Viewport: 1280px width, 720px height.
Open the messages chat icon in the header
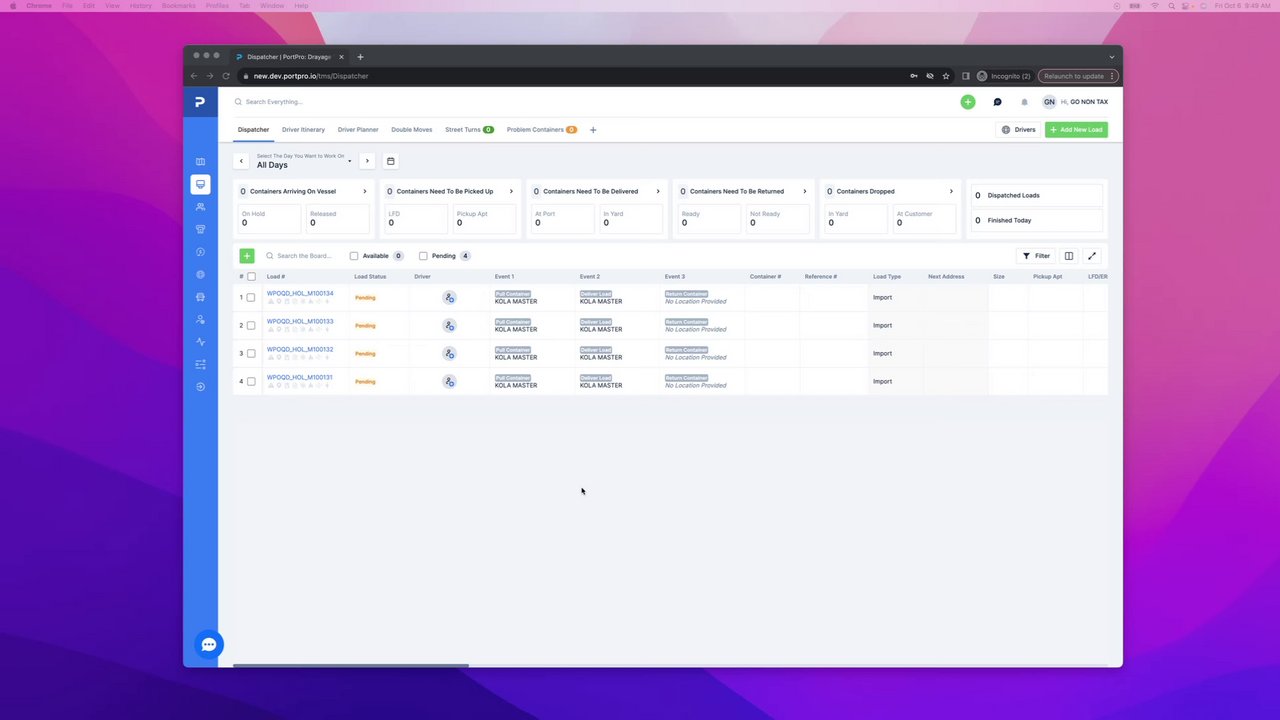coord(997,102)
